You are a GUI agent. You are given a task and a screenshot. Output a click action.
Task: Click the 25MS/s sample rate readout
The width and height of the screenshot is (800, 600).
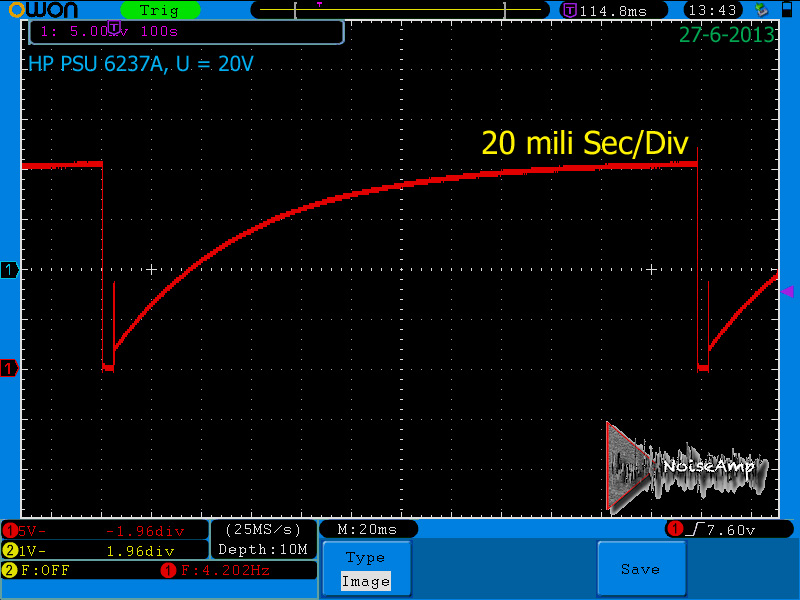pos(263,530)
